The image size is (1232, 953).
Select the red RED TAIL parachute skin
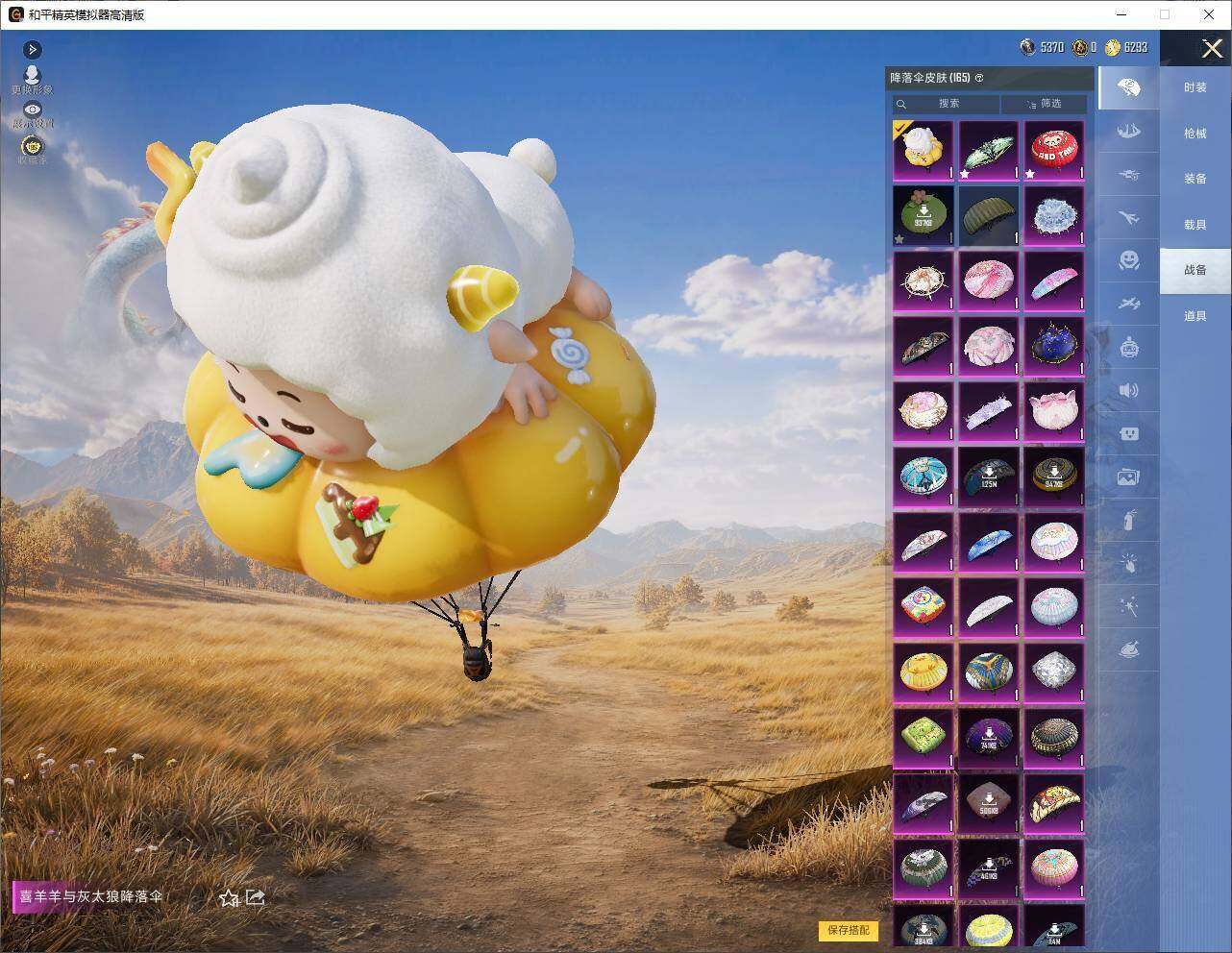1054,151
